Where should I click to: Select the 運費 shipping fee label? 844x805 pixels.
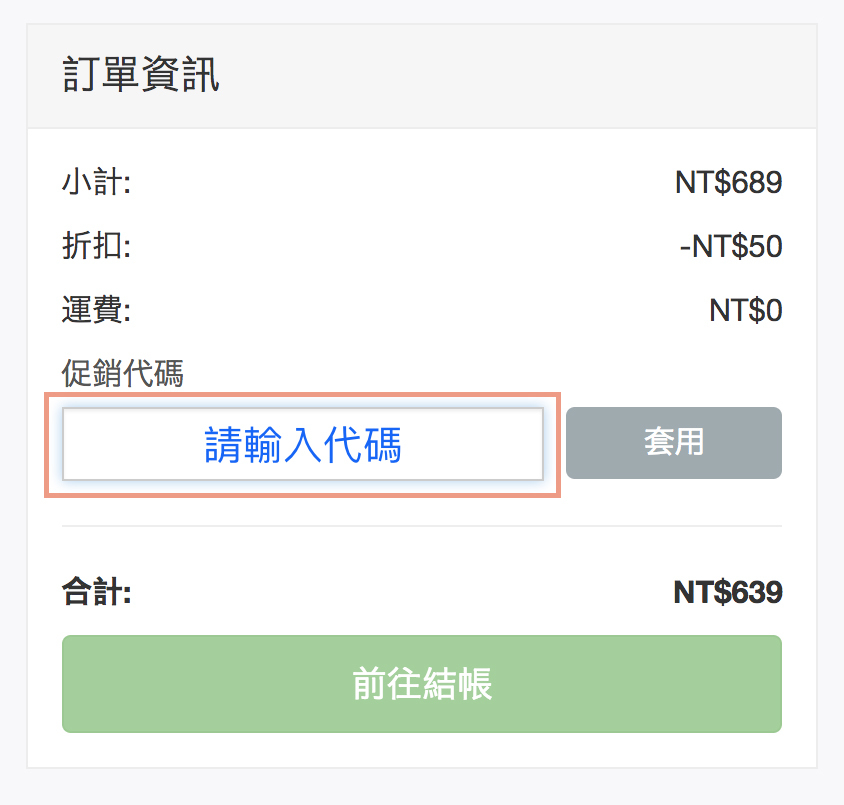click(97, 310)
